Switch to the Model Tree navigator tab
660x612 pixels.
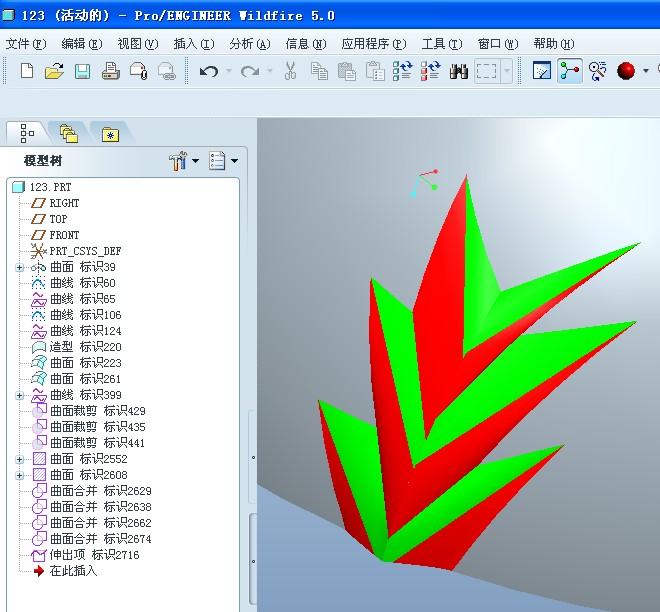[x=27, y=133]
